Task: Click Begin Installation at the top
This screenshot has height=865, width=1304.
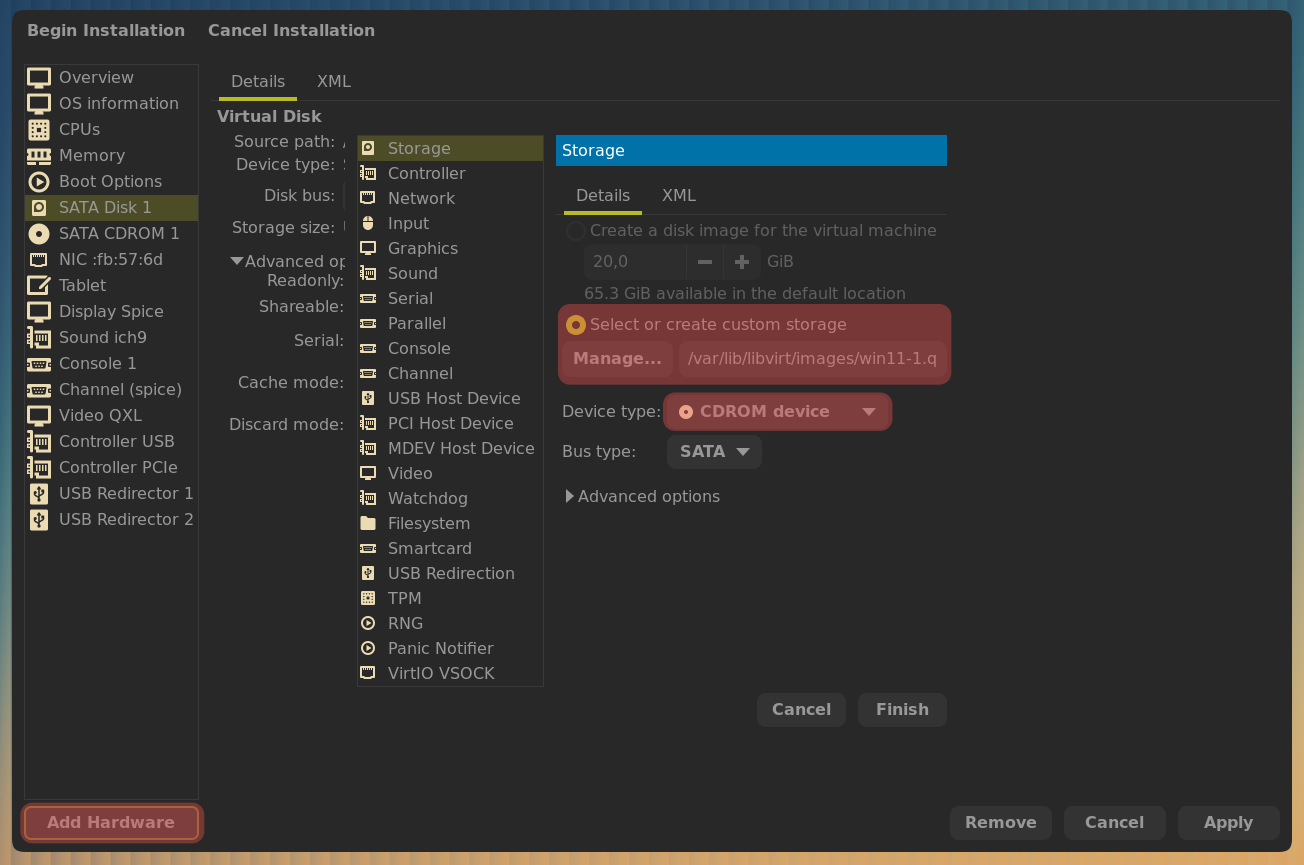Action: pyautogui.click(x=106, y=31)
